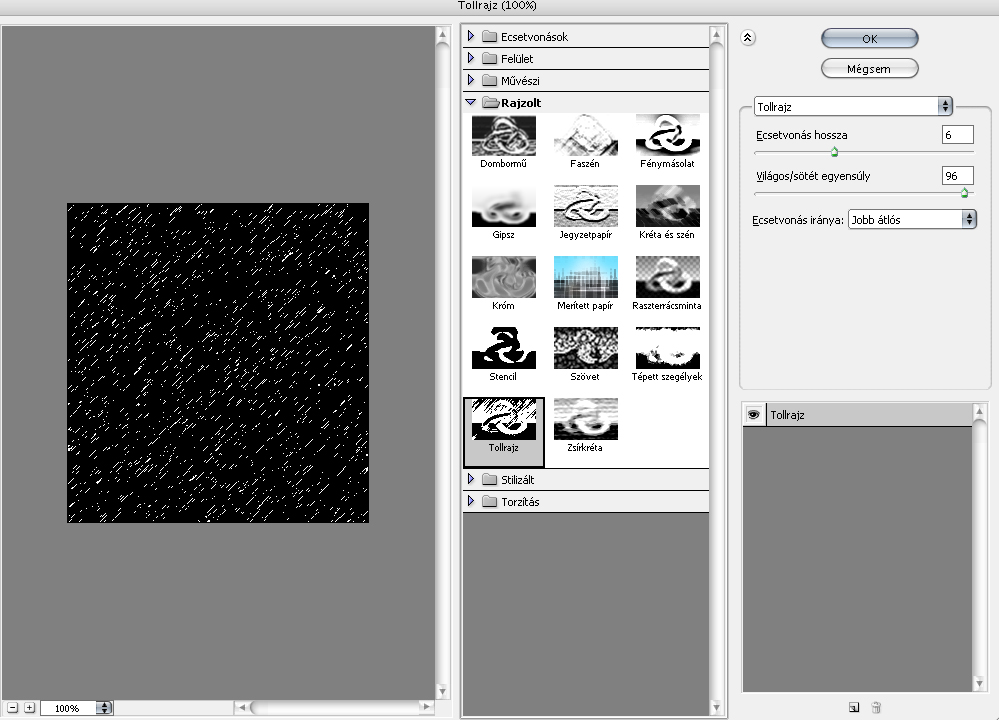The width and height of the screenshot is (999, 720).
Task: Select the Domború filter thumbnail
Action: pos(503,136)
